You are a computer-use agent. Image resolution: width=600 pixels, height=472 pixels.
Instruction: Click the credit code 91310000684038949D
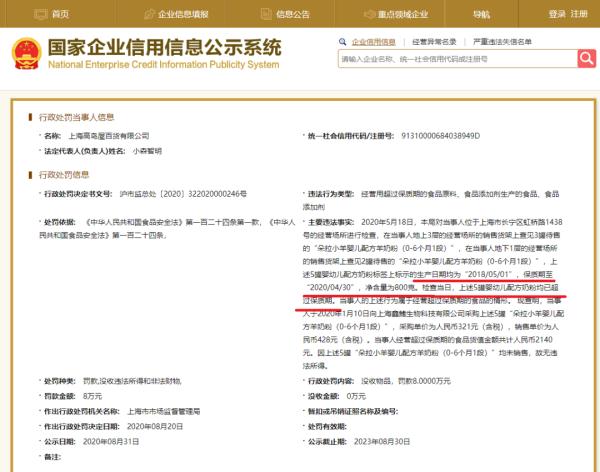coord(440,136)
